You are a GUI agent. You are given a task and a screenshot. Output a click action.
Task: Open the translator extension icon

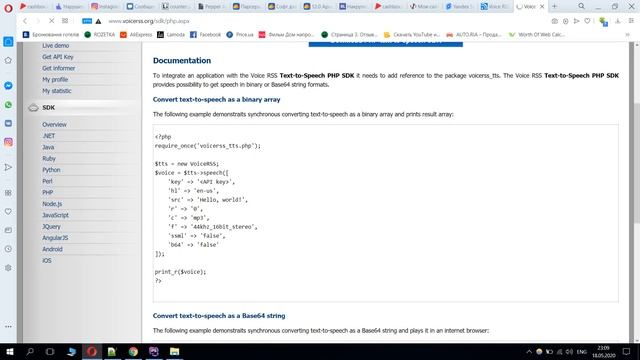pyautogui.click(x=603, y=22)
